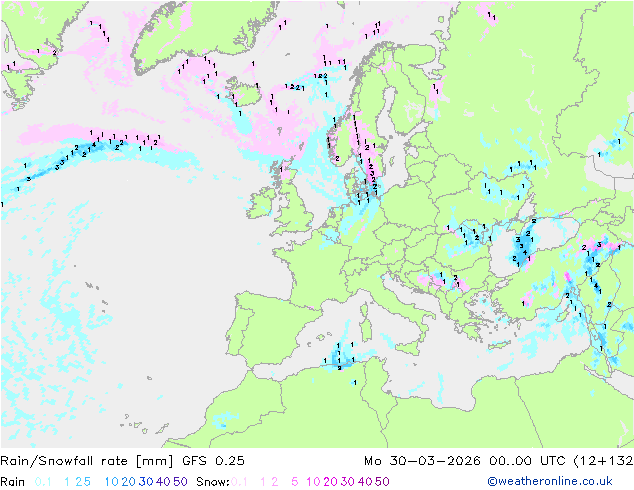Select rain legend value 20
634x490 pixels.
tap(129, 482)
